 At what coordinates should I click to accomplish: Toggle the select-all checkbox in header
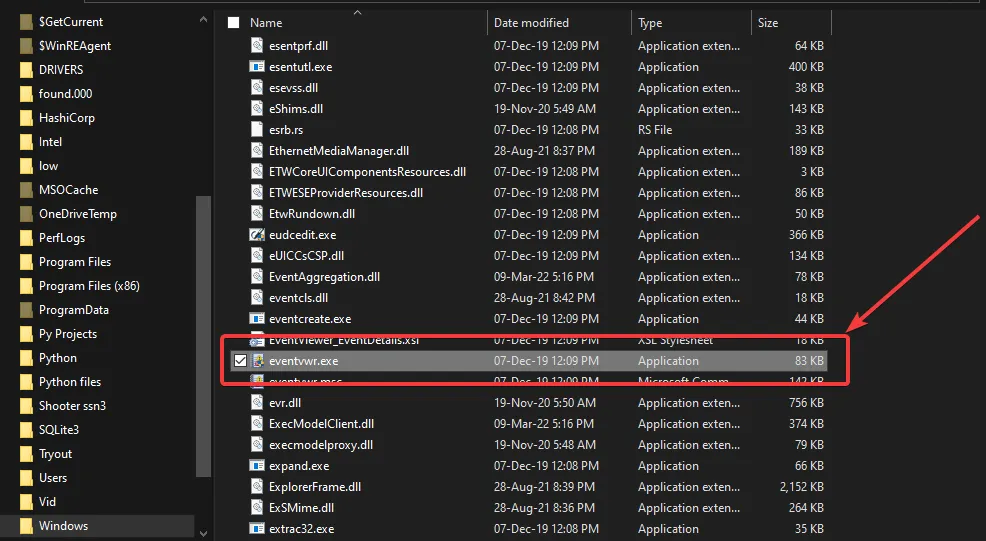234,23
